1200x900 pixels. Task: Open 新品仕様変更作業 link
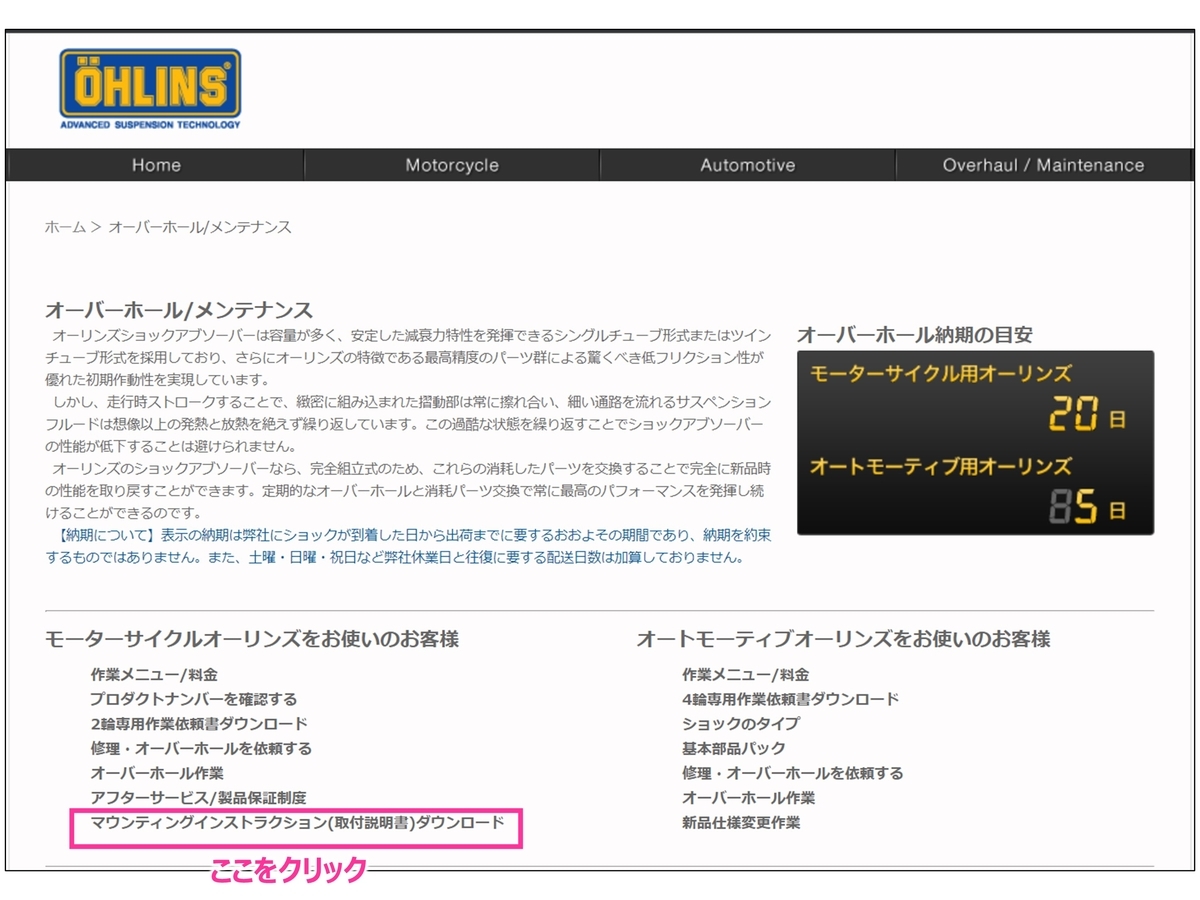(741, 823)
